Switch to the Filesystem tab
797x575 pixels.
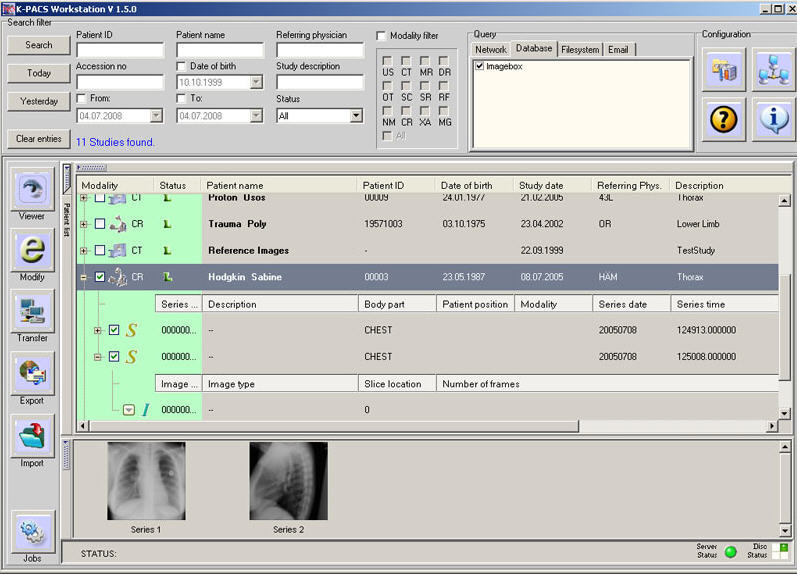click(580, 49)
